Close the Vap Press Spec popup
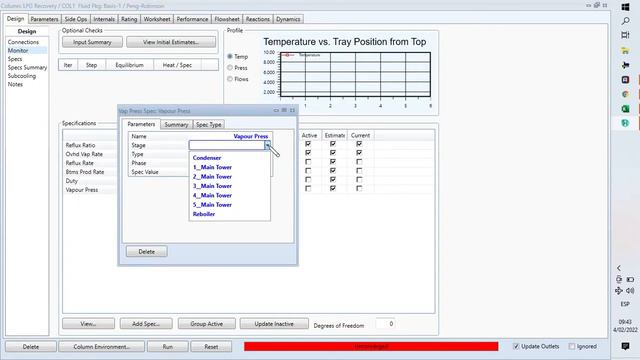This screenshot has width=640, height=360. (x=292, y=110)
